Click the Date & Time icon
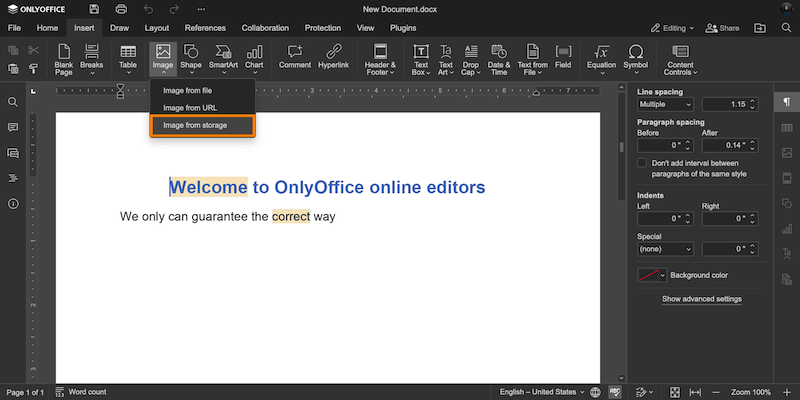Screen dimensions: 800x400 (x=500, y=52)
